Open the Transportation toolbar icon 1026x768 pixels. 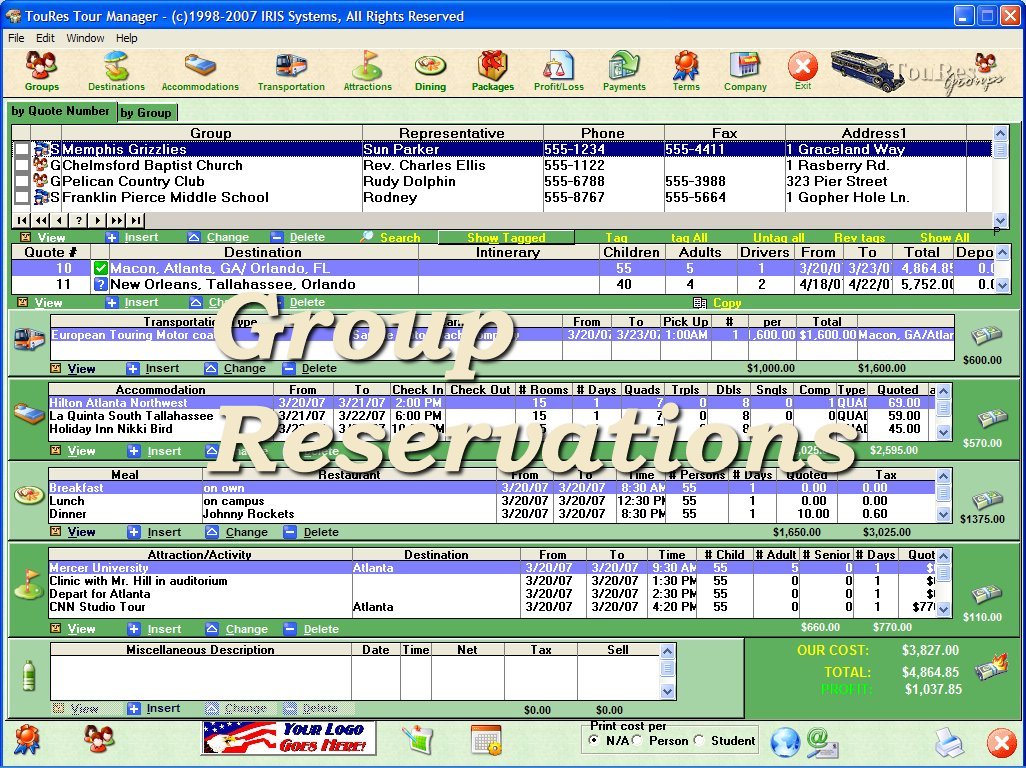pos(291,71)
